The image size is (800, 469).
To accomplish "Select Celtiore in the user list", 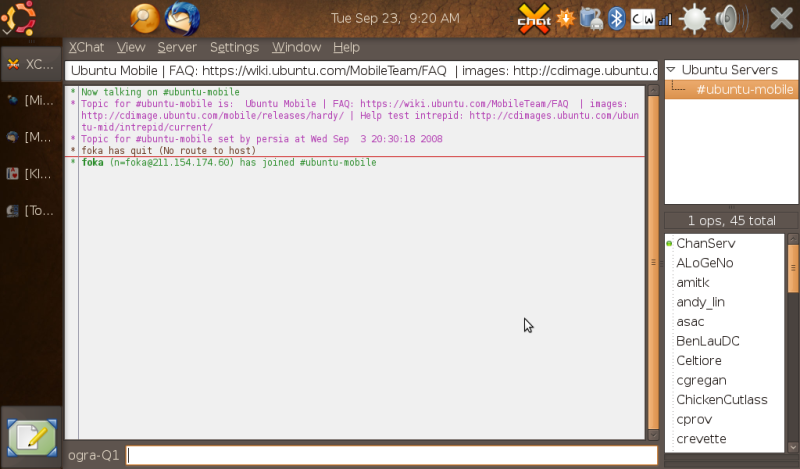I will [699, 360].
